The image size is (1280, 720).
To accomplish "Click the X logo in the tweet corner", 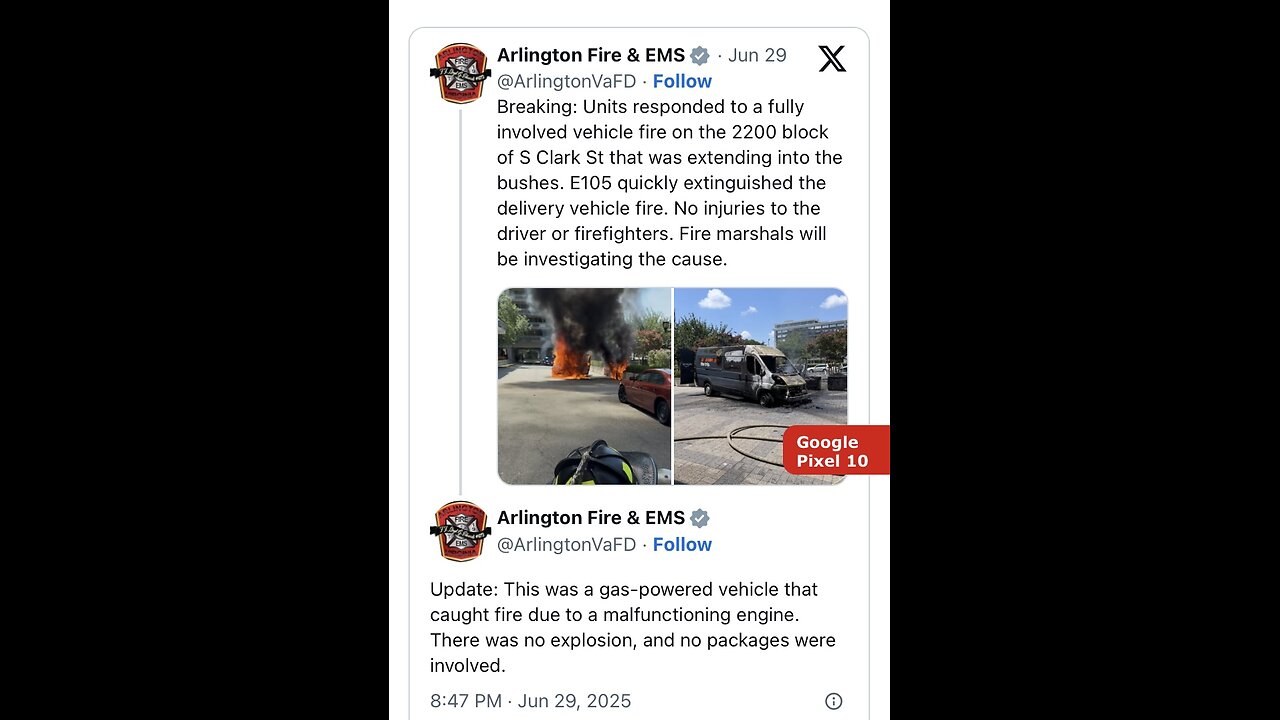I will pyautogui.click(x=832, y=59).
